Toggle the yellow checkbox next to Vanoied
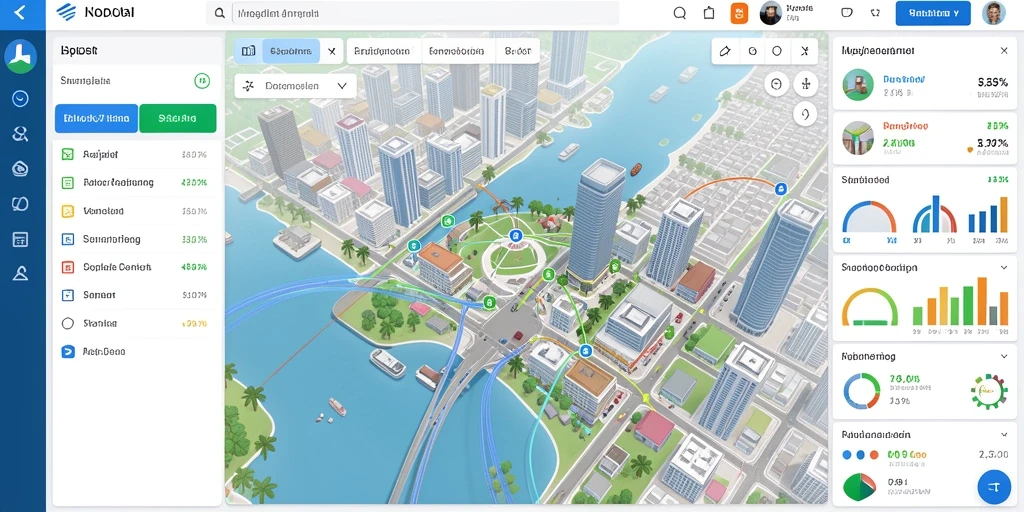 pyautogui.click(x=67, y=211)
